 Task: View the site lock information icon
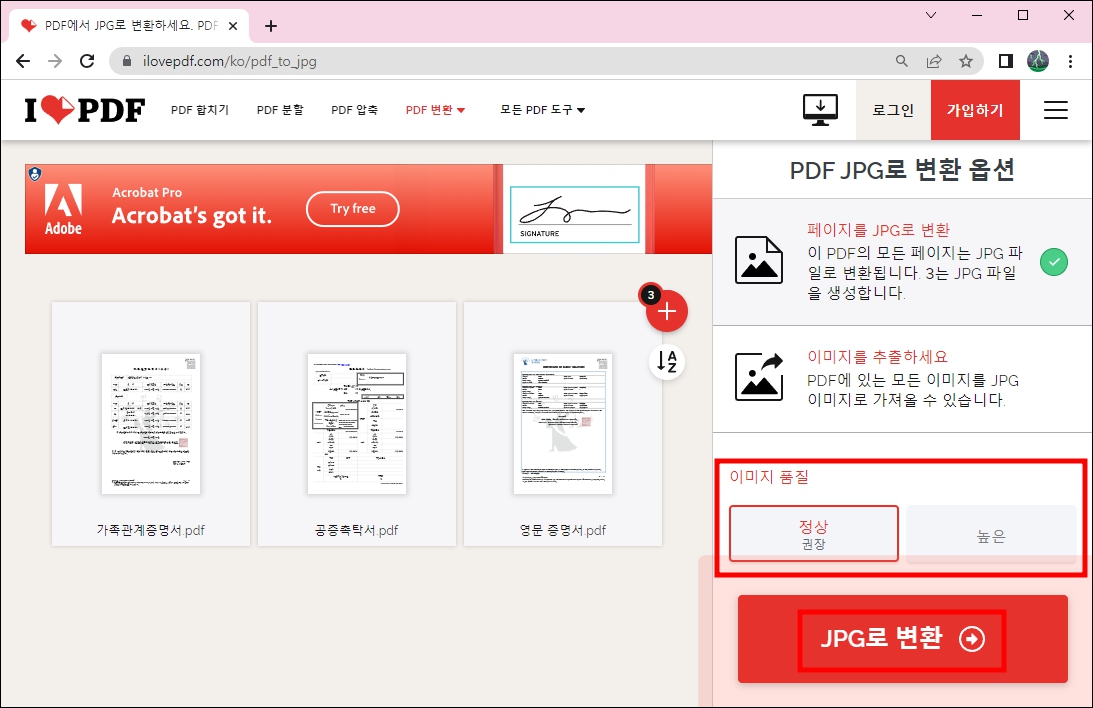127,61
